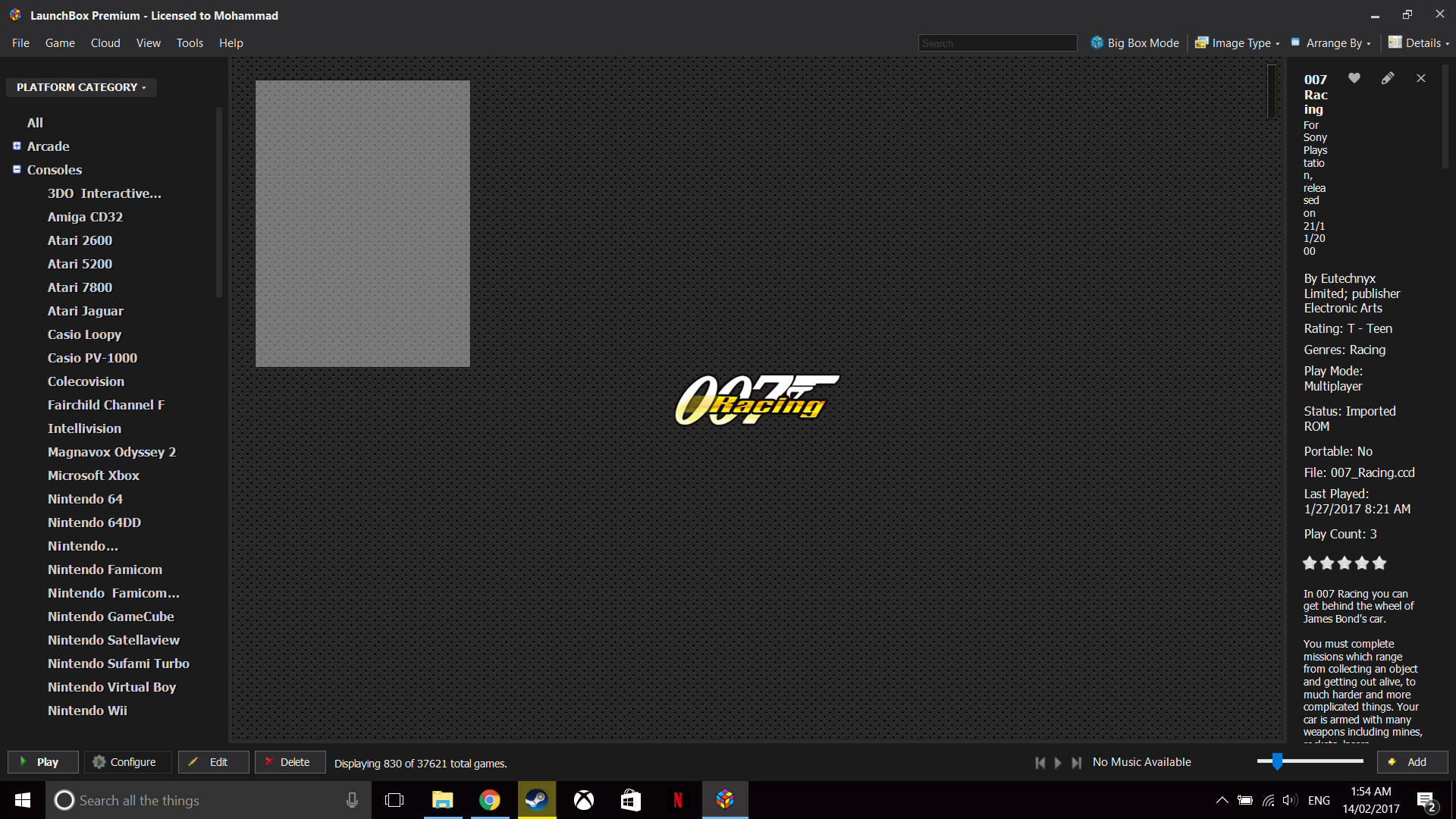The width and height of the screenshot is (1456, 819).
Task: Select Colecovision platform
Action: [x=86, y=381]
